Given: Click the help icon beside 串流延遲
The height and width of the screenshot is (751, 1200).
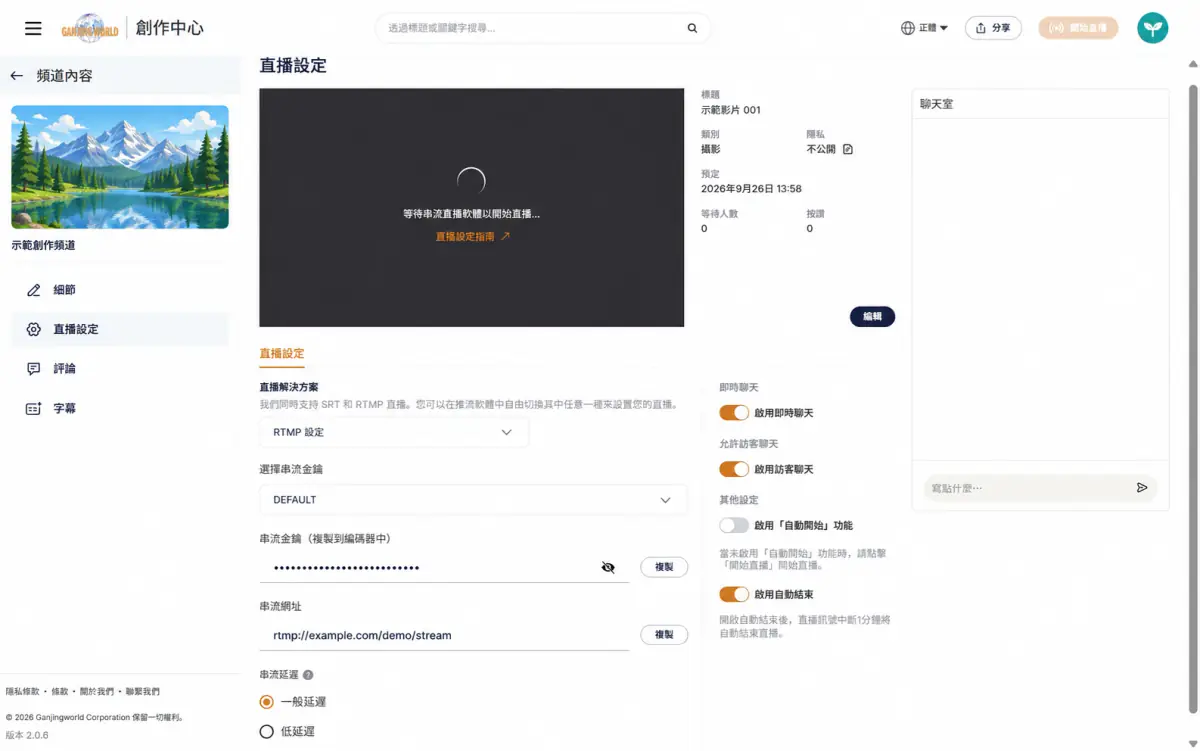Looking at the screenshot, I should point(308,675).
